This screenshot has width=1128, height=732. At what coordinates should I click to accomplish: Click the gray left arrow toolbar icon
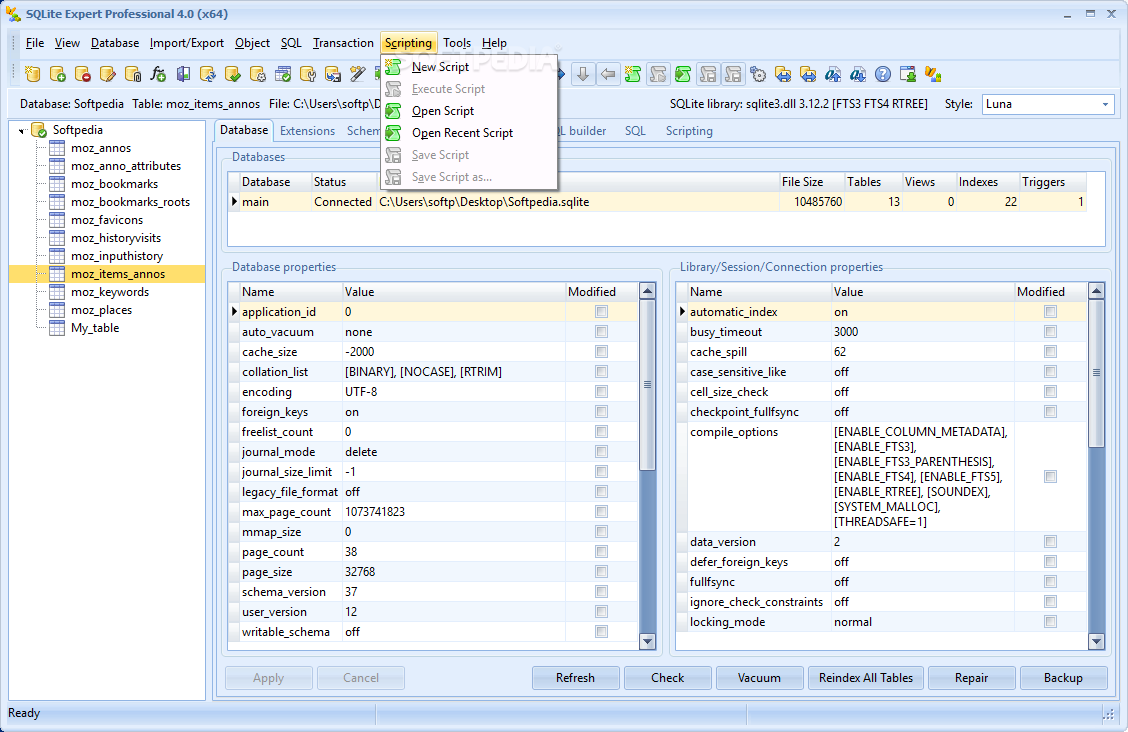[x=608, y=74]
